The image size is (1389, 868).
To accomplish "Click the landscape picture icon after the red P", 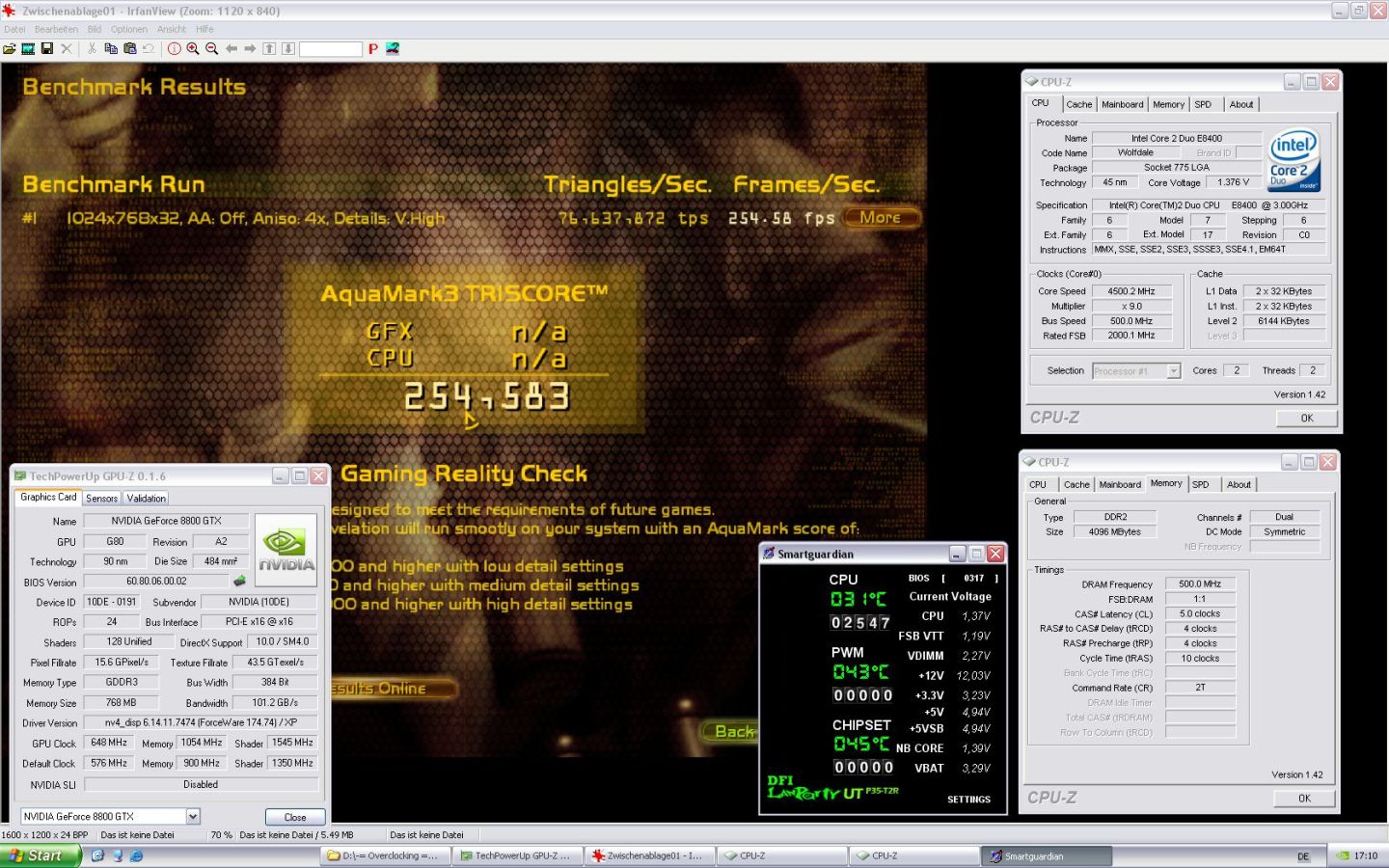I will click(393, 48).
